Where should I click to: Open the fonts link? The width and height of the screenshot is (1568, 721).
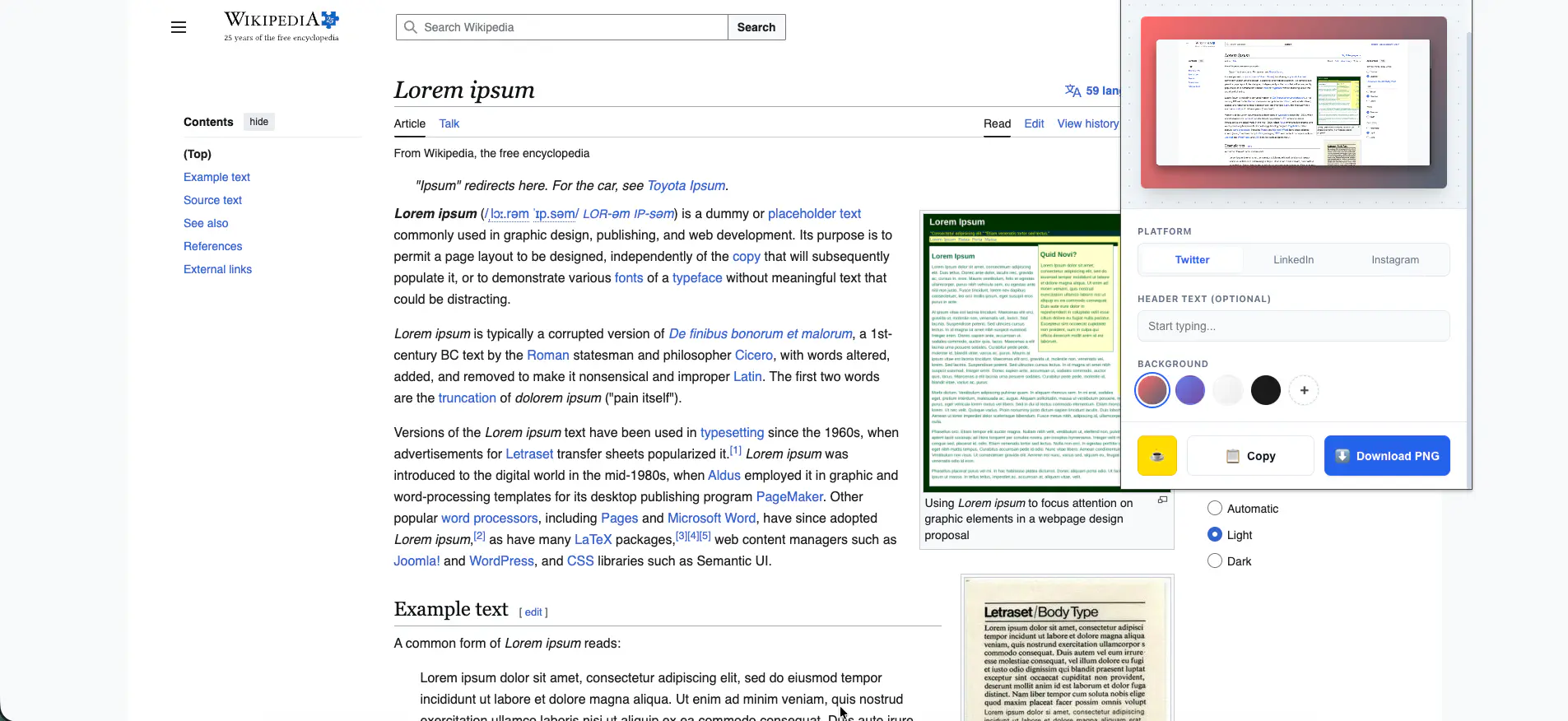629,277
